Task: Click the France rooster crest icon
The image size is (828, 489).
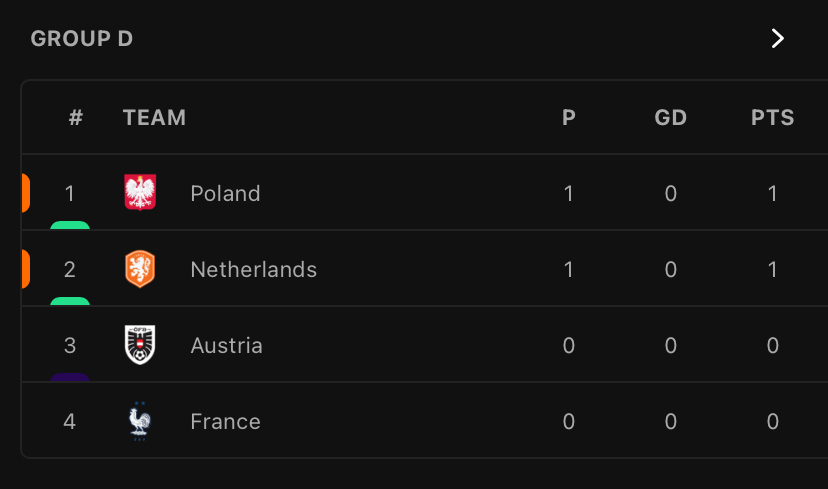Action: coord(140,421)
